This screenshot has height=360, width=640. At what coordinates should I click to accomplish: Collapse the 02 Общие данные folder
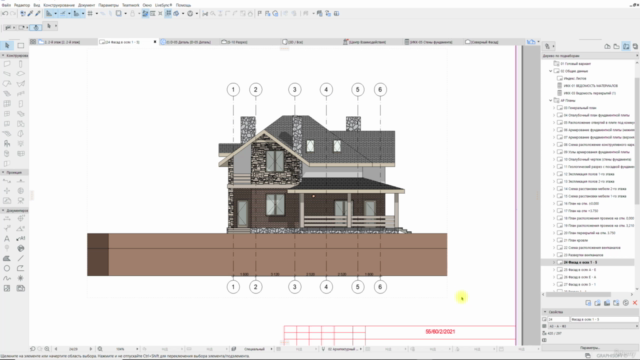tap(551, 71)
